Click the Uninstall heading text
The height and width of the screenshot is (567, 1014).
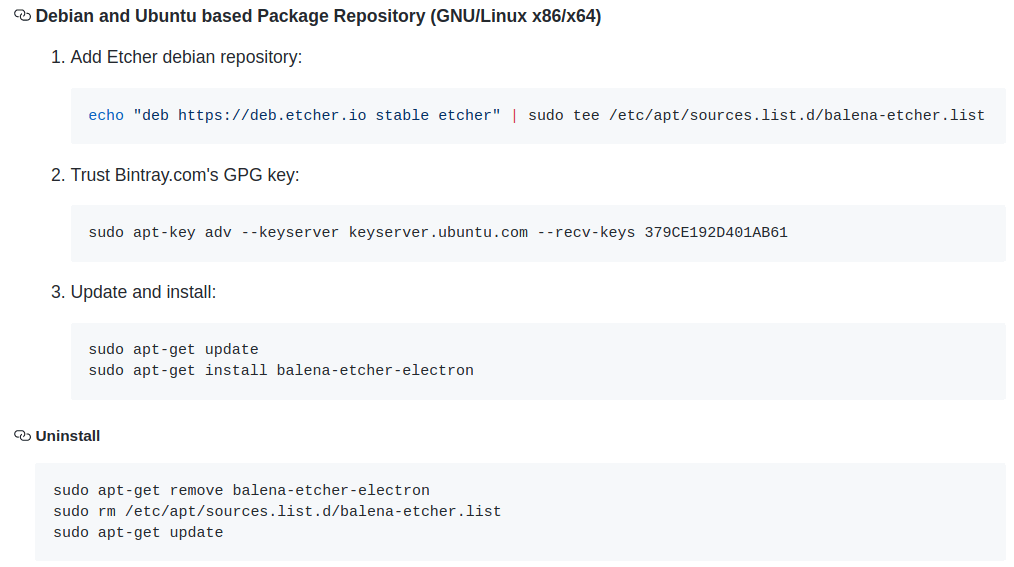[68, 436]
